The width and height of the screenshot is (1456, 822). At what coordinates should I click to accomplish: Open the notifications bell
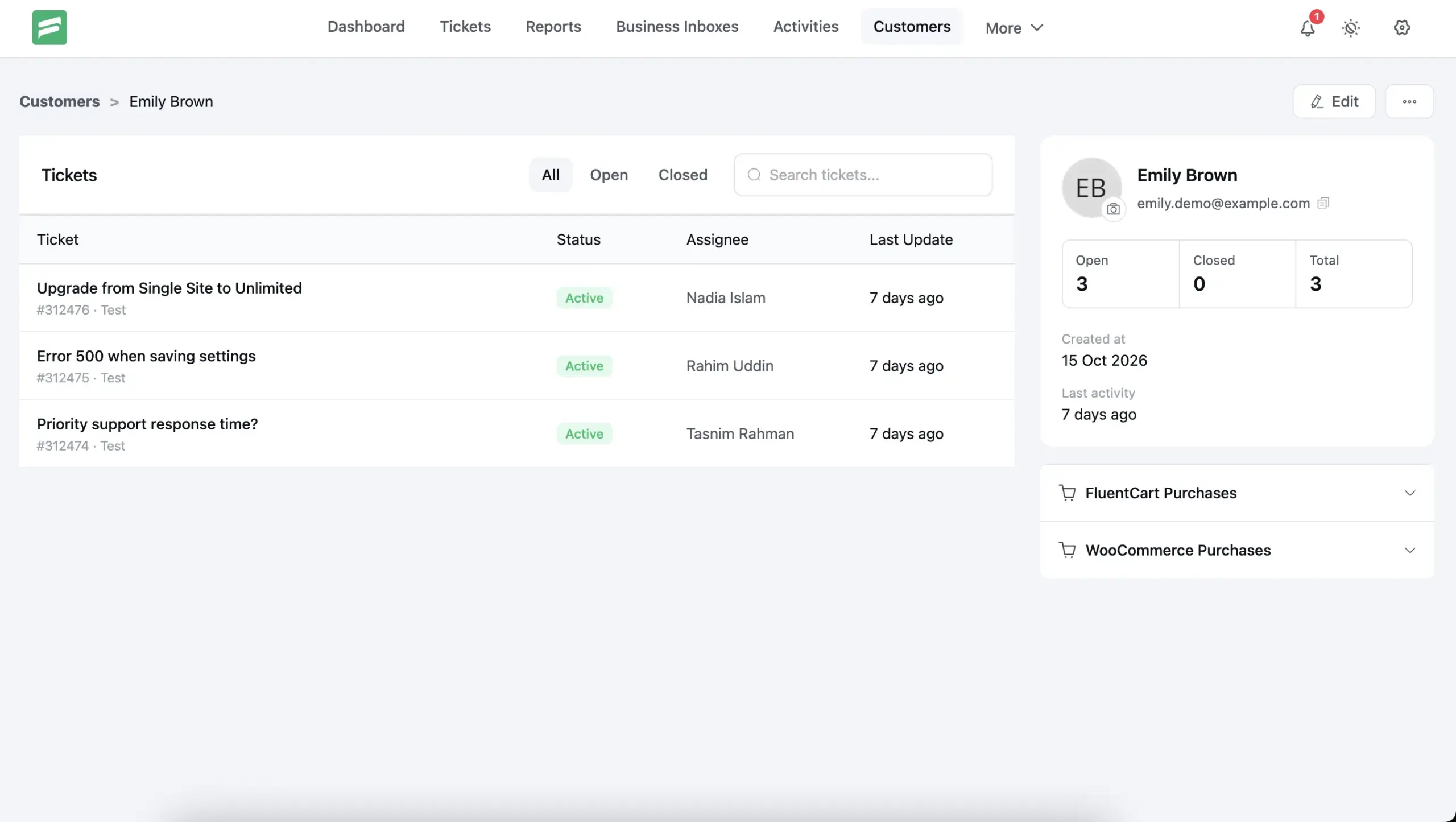(1308, 28)
